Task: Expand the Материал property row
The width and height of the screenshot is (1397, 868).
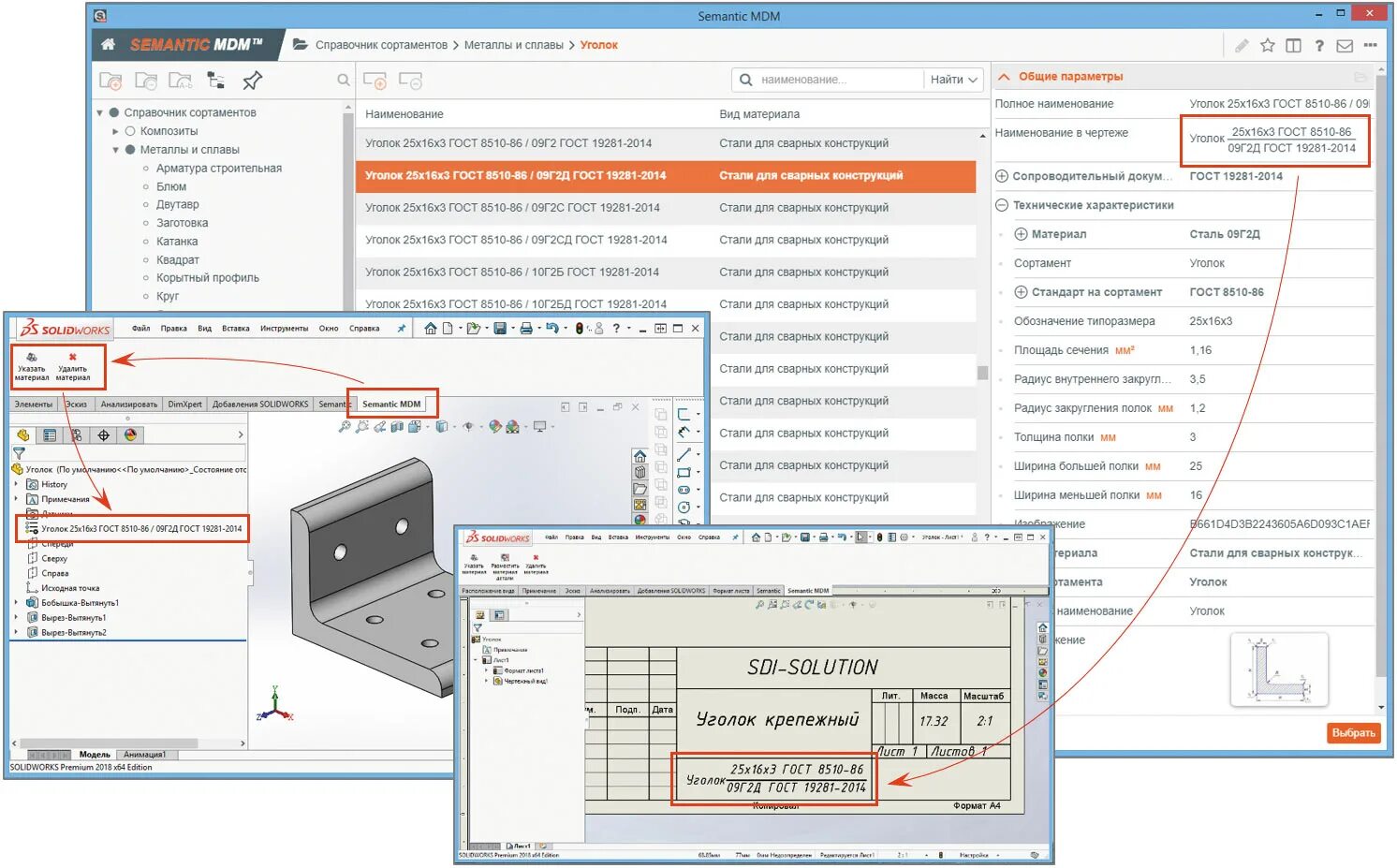Action: tap(1022, 234)
